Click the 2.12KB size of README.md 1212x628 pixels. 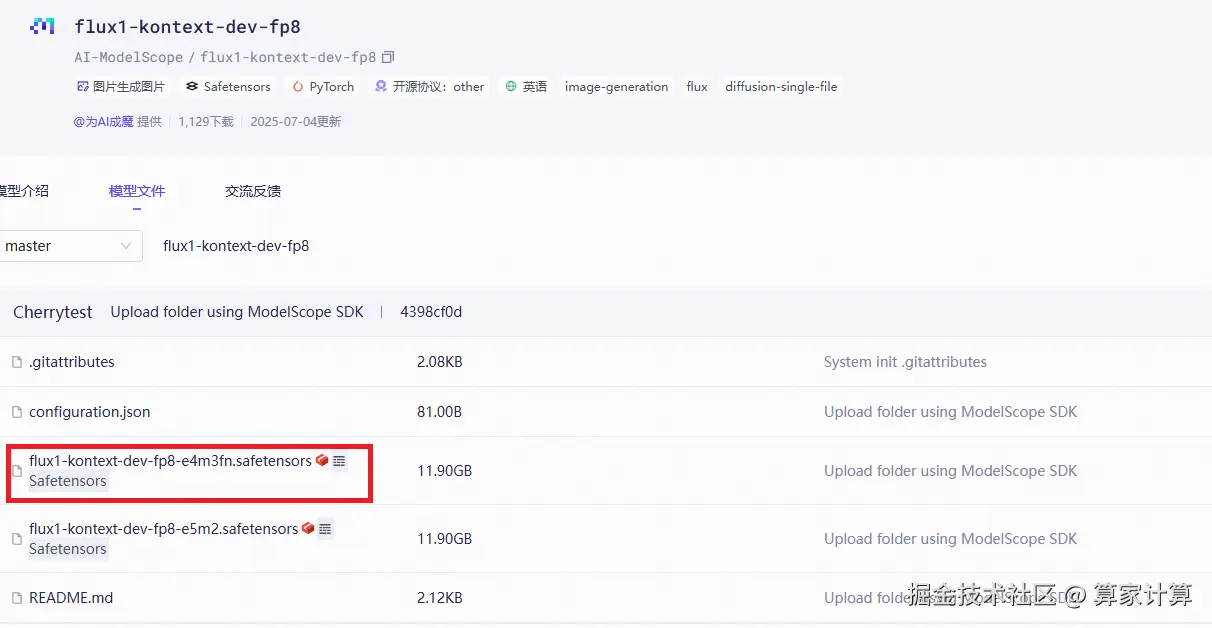click(440, 598)
